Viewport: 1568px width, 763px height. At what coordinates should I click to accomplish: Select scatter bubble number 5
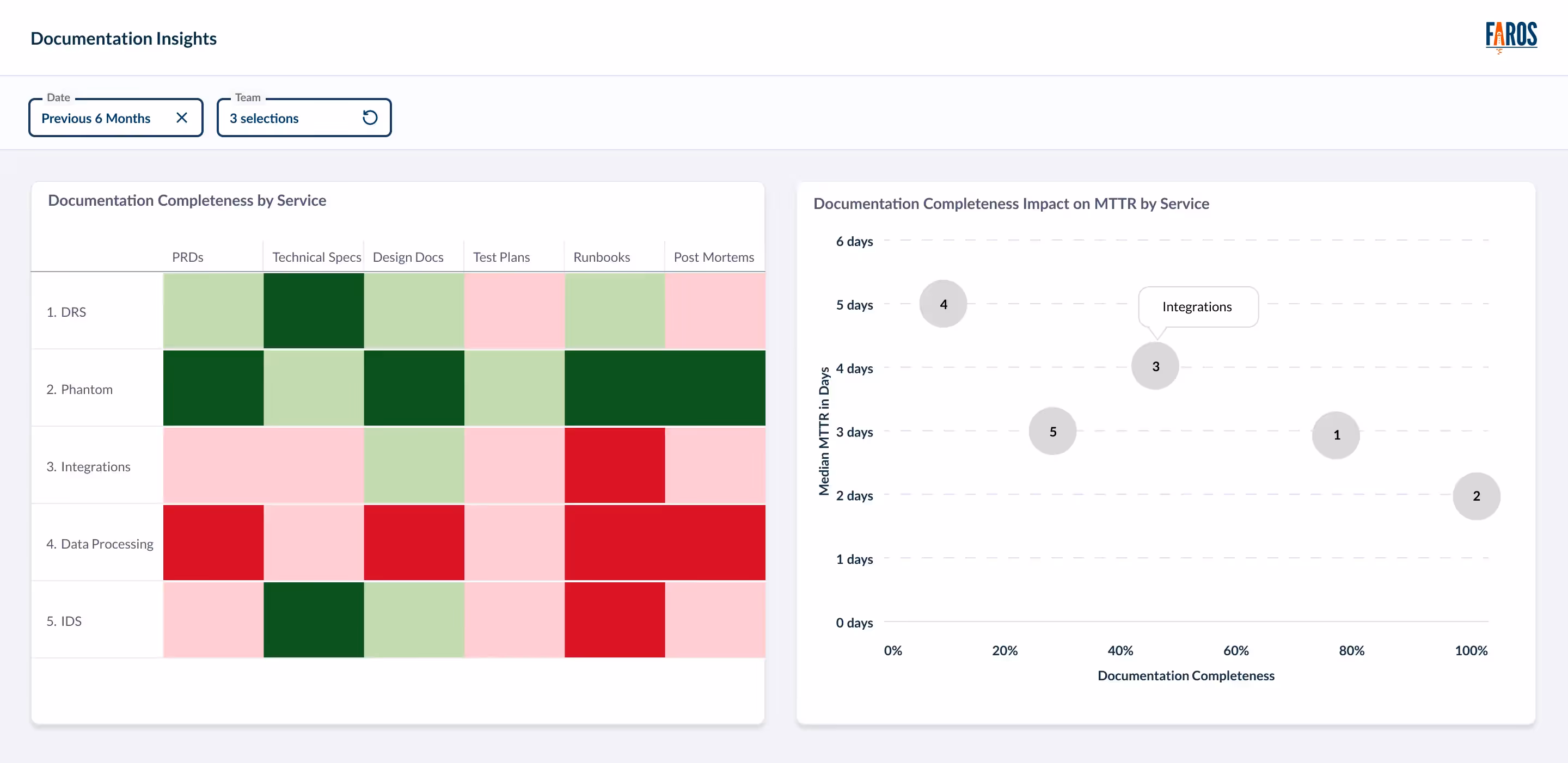(1052, 432)
